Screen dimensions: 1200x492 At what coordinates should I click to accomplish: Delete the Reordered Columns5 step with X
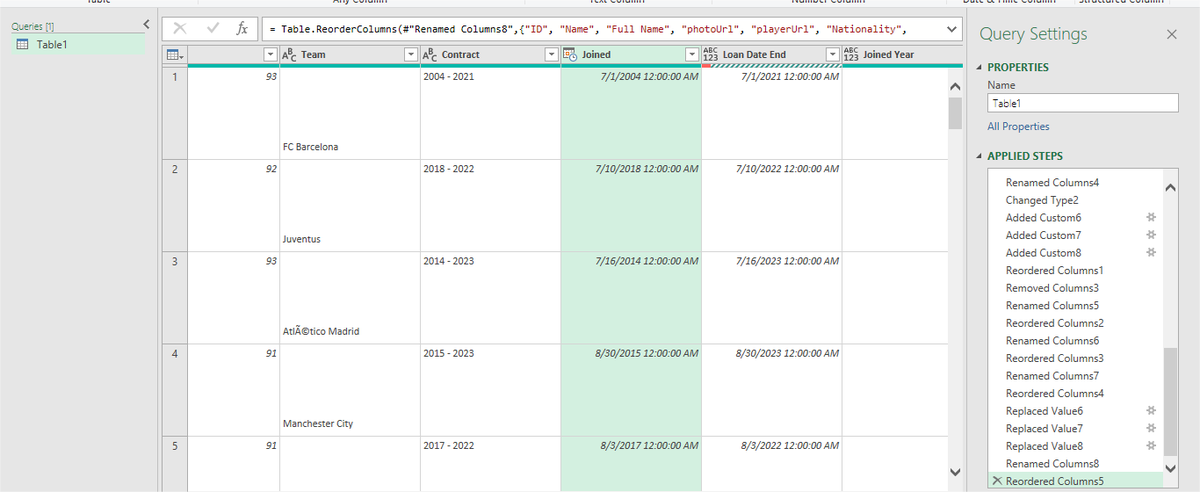pyautogui.click(x=996, y=482)
